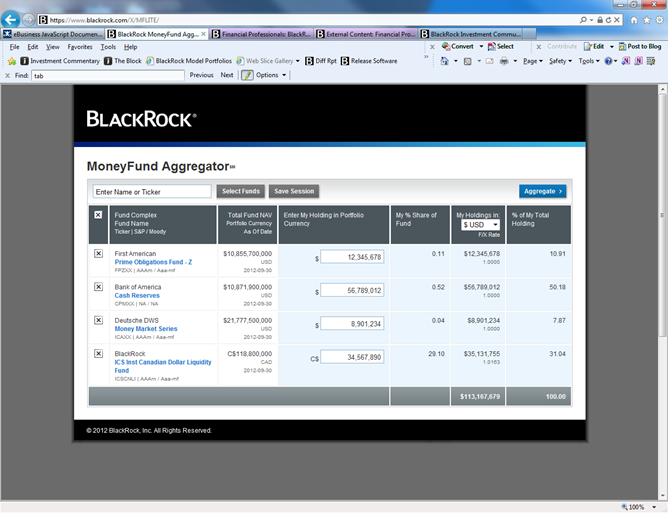
Task: Click the holding field showing 12,345,678
Action: pyautogui.click(x=352, y=257)
